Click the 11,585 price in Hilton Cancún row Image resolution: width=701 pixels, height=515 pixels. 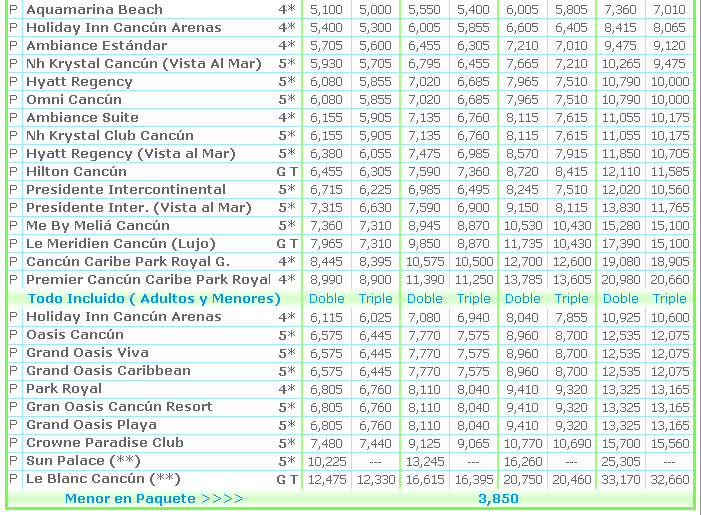(x=670, y=172)
